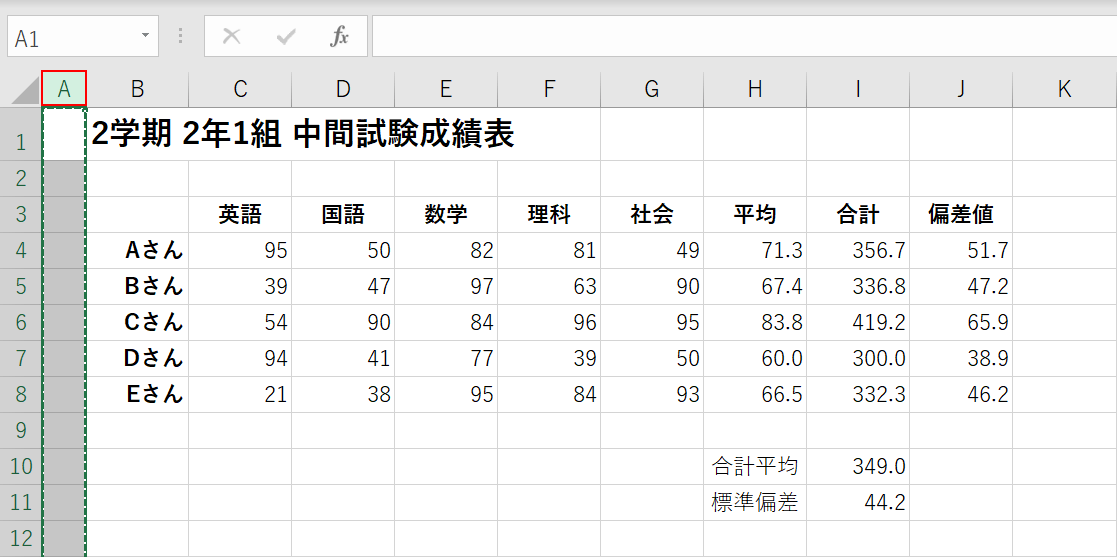Viewport: 1117px width, 557px height.
Task: Select row 3 header
Action: tap(21, 214)
